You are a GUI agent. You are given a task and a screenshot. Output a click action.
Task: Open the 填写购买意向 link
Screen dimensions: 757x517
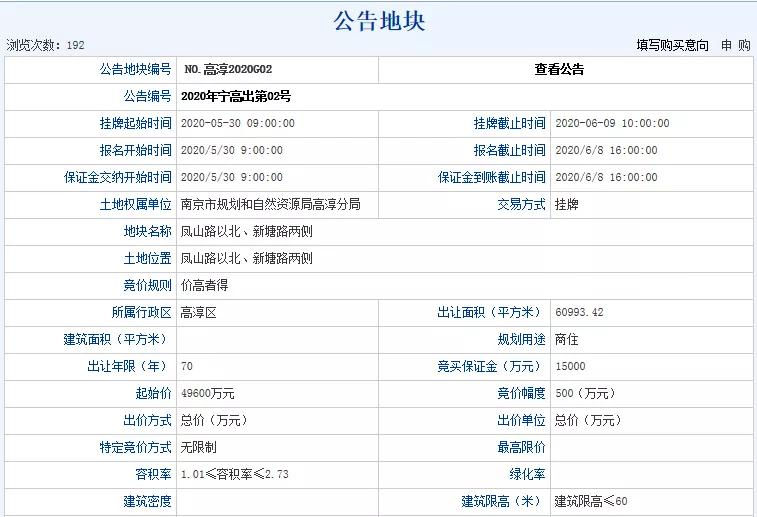[672, 45]
